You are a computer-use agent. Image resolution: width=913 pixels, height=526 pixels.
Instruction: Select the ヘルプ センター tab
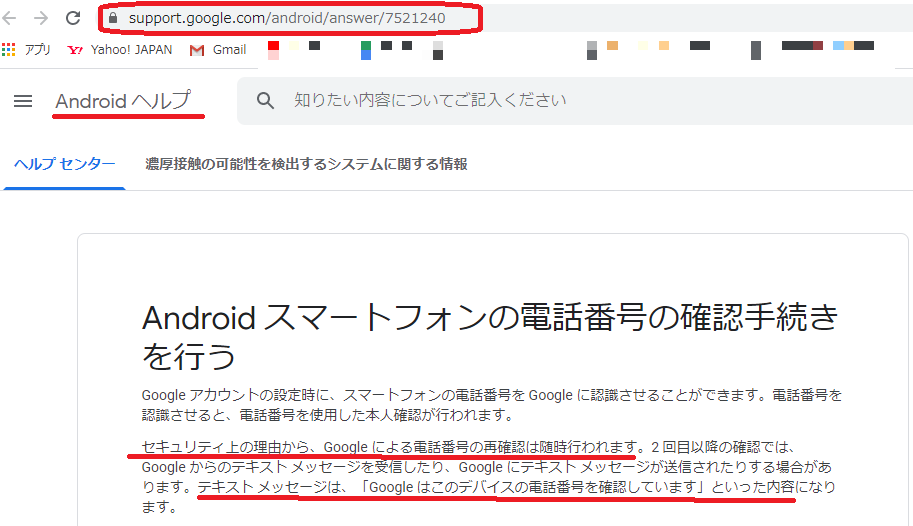click(65, 164)
